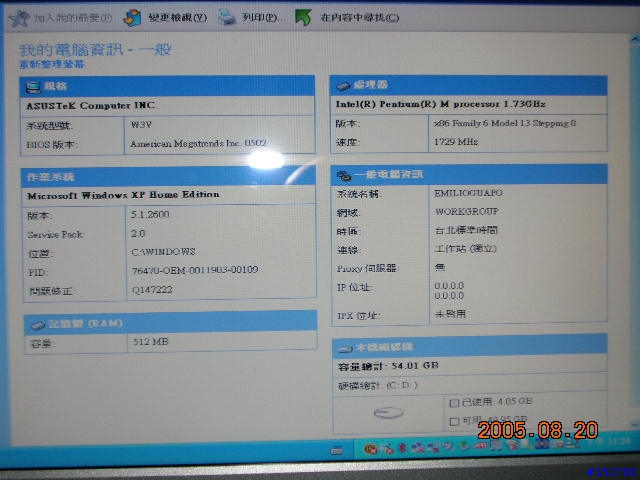The image size is (640, 480).
Task: Click the icon beside 一般電腦資訊 header
Action: point(344,176)
